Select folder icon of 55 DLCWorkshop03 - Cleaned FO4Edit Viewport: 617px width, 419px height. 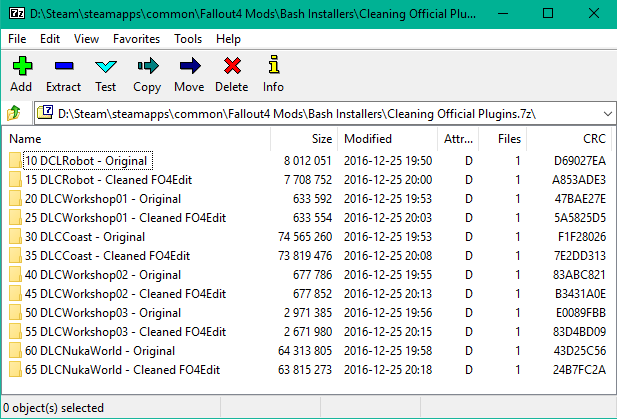click(x=15, y=332)
